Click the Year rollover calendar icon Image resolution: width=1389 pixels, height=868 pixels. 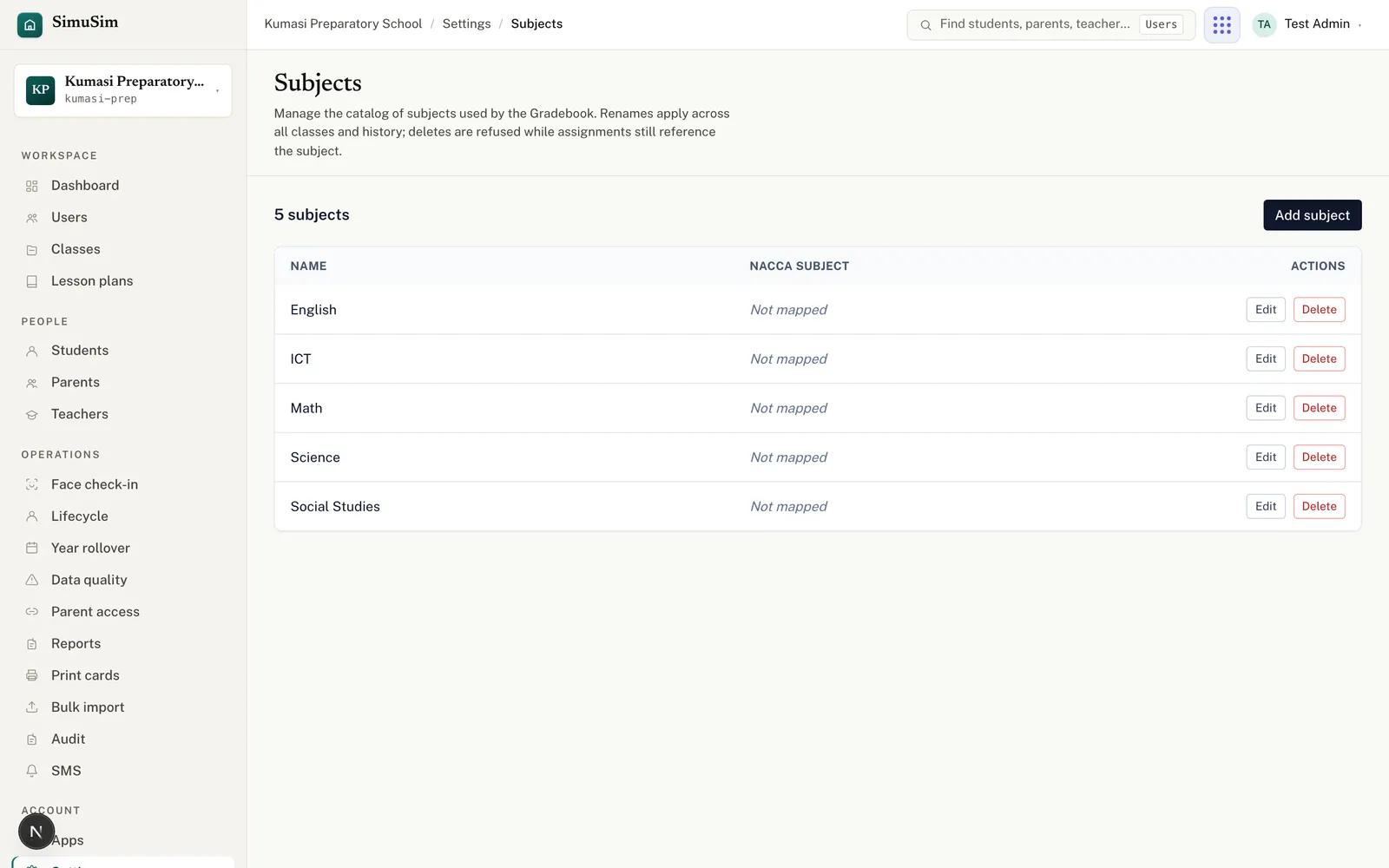coord(32,548)
